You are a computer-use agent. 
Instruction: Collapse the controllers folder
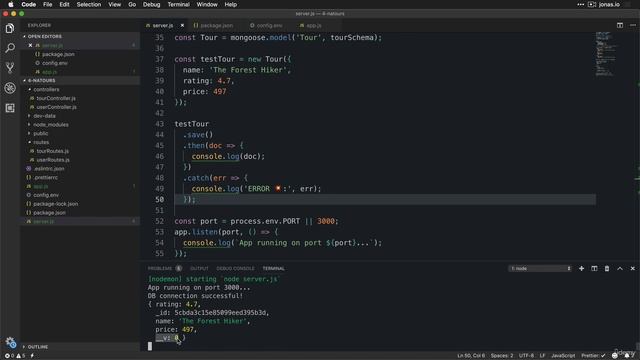(46, 89)
